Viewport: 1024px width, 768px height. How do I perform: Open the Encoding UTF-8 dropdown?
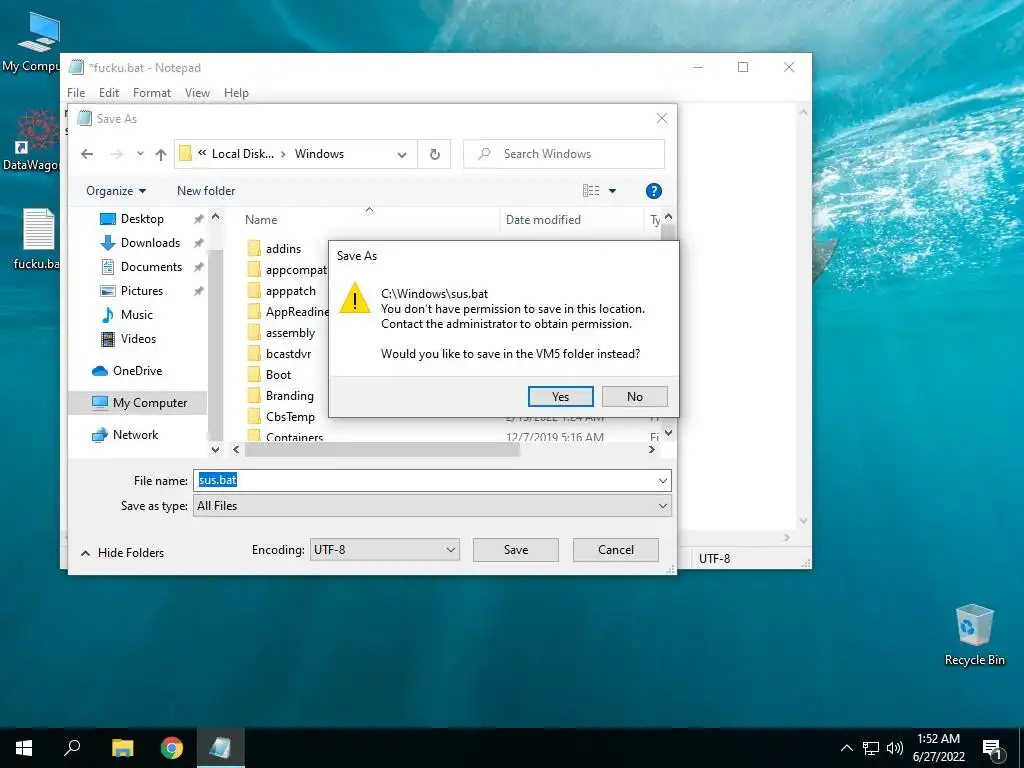click(x=384, y=550)
